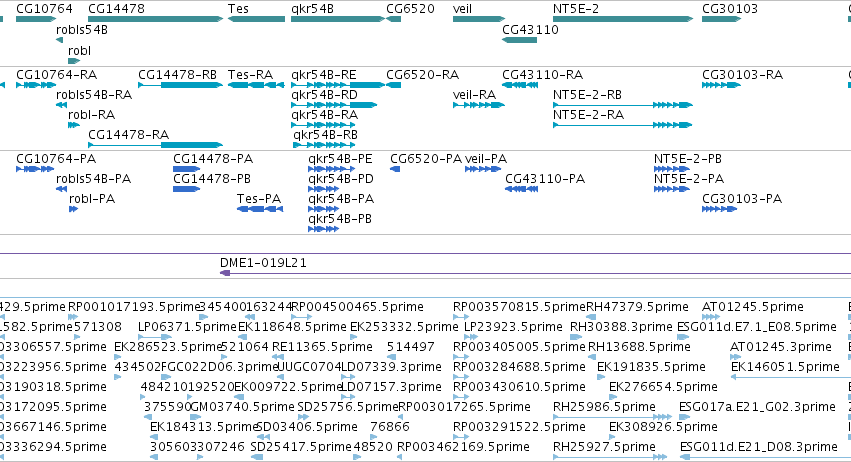Viewport: 851px width, 462px height.
Task: Click EST AT01245.5prime
Action: pos(753,307)
